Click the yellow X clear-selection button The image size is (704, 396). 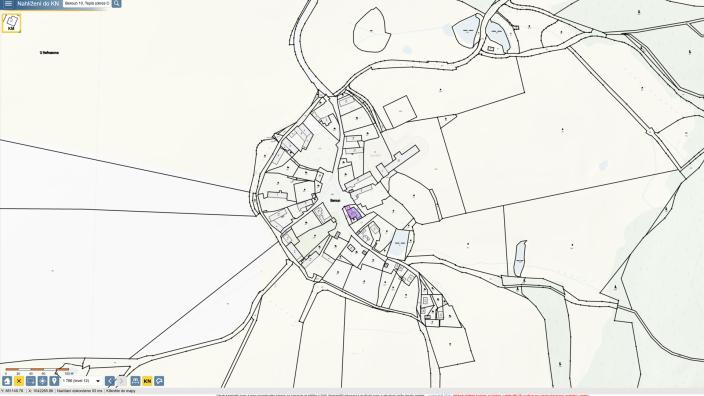[19, 381]
